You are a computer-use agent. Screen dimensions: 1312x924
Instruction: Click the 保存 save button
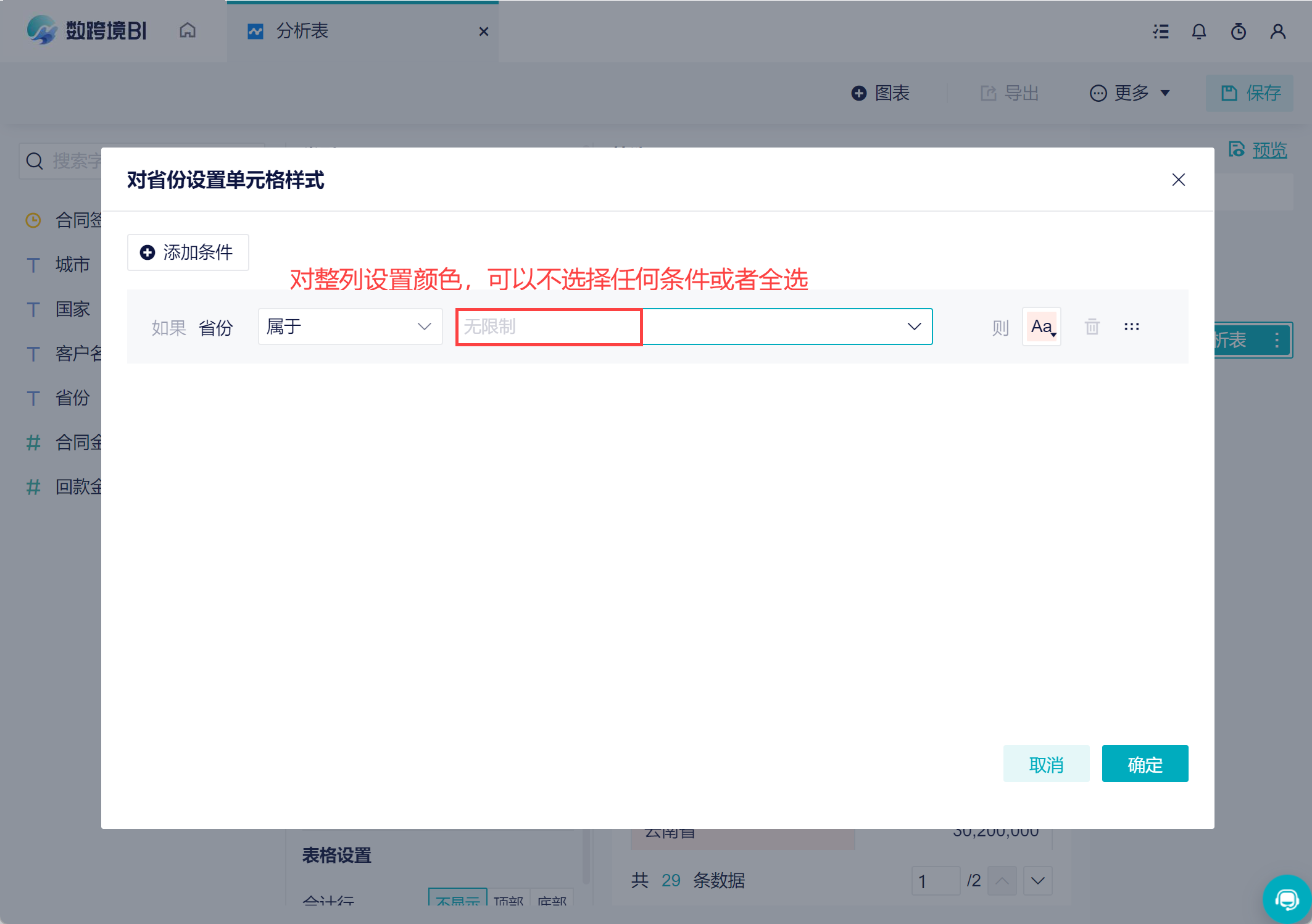(1250, 93)
